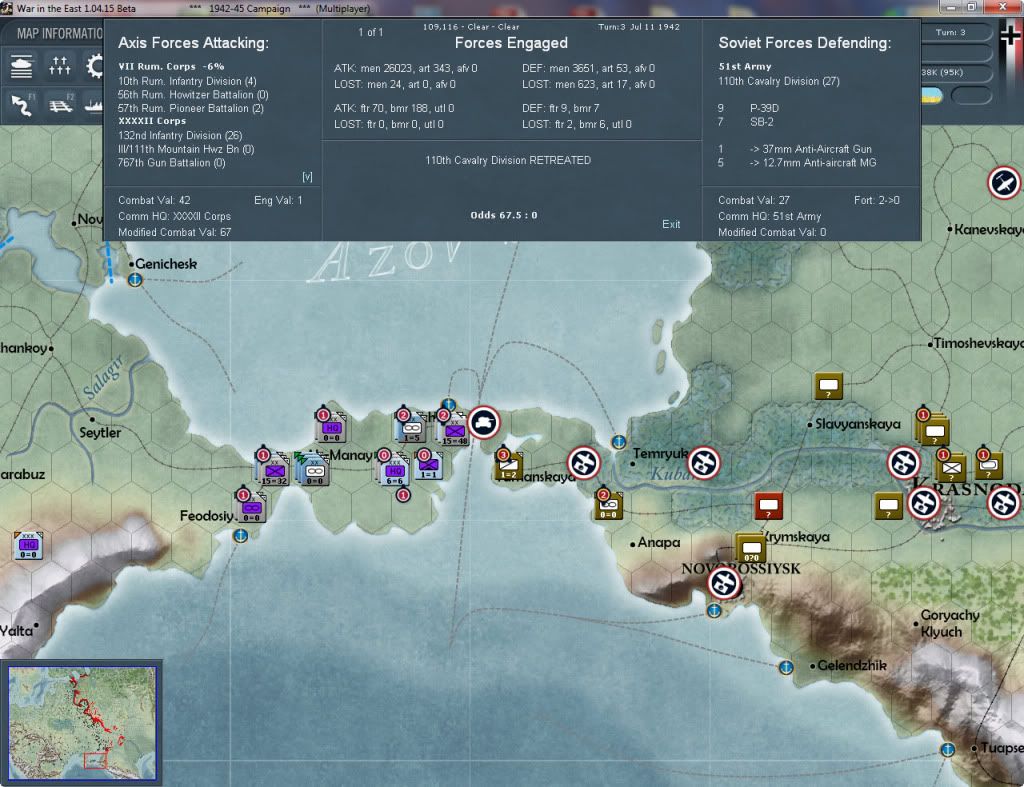Click the 'Odds 67.5 : 0' text
Screen dimensions: 1024x787
click(504, 215)
